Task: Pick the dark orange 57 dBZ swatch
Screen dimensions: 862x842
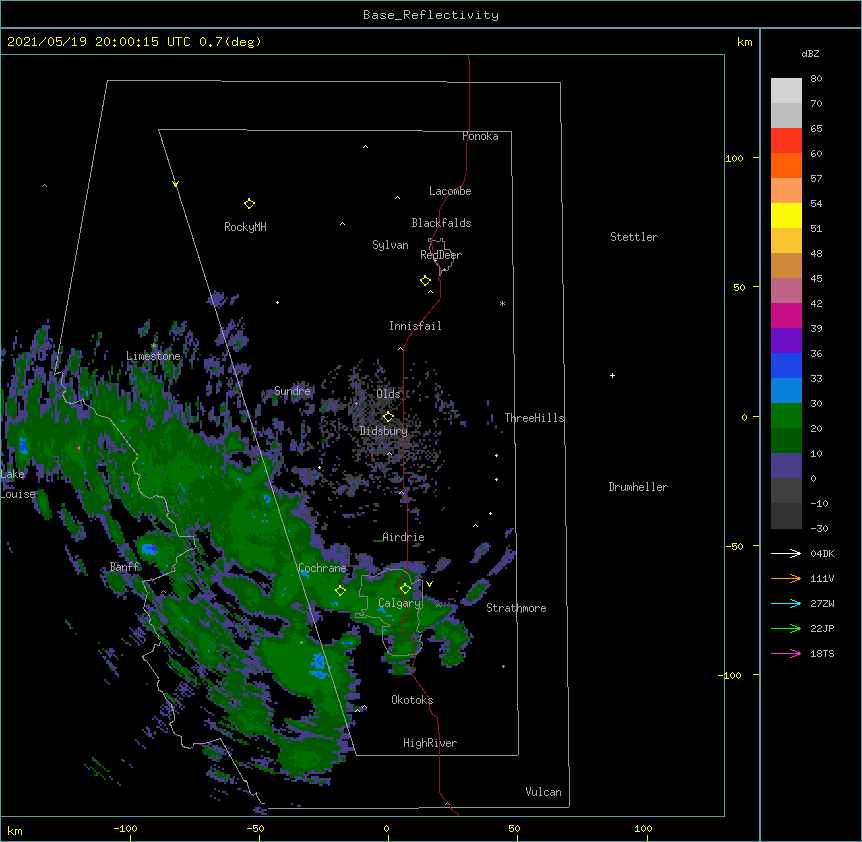Action: (786, 165)
